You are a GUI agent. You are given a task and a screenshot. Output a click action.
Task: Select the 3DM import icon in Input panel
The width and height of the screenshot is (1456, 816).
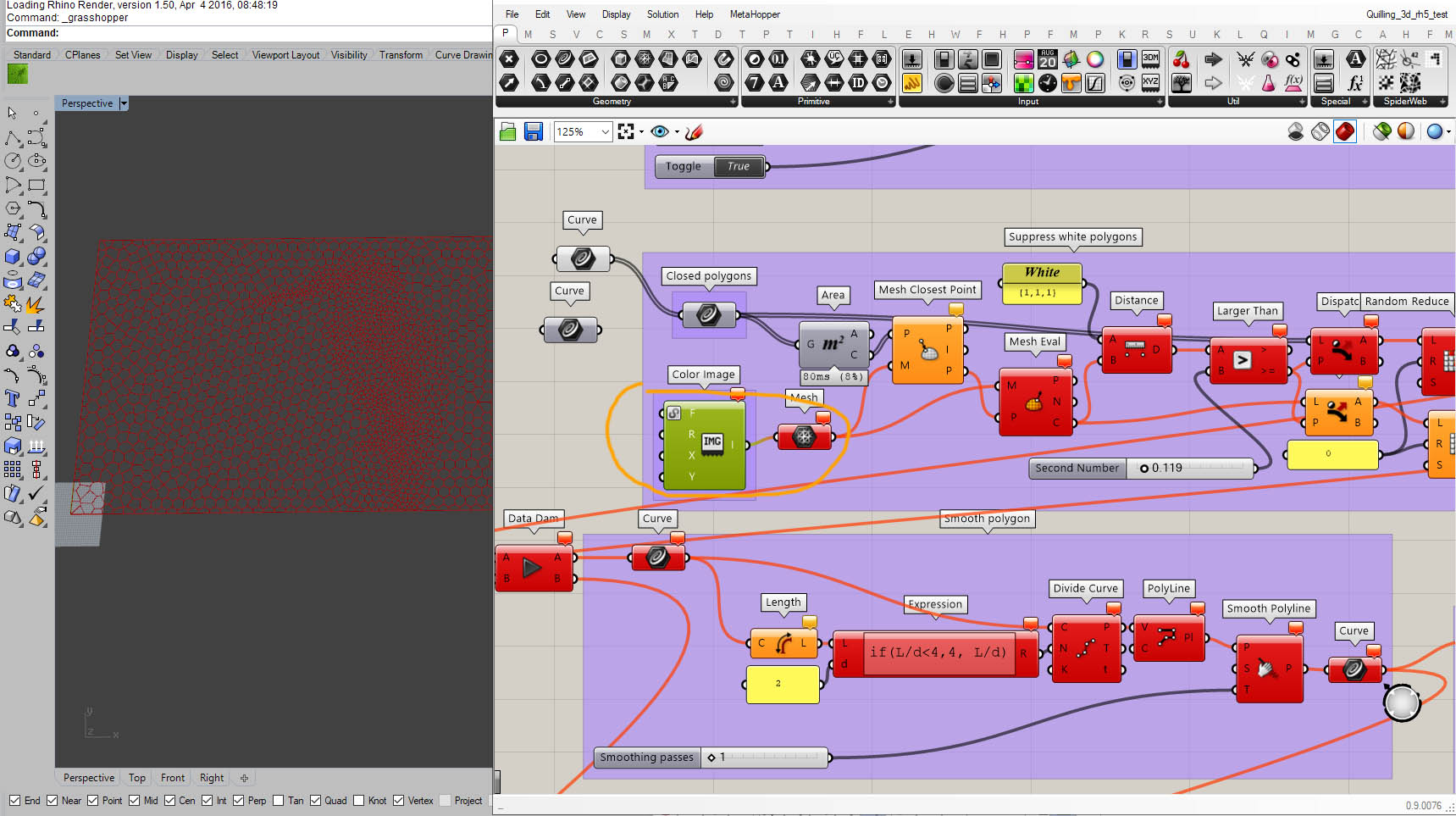point(1150,59)
